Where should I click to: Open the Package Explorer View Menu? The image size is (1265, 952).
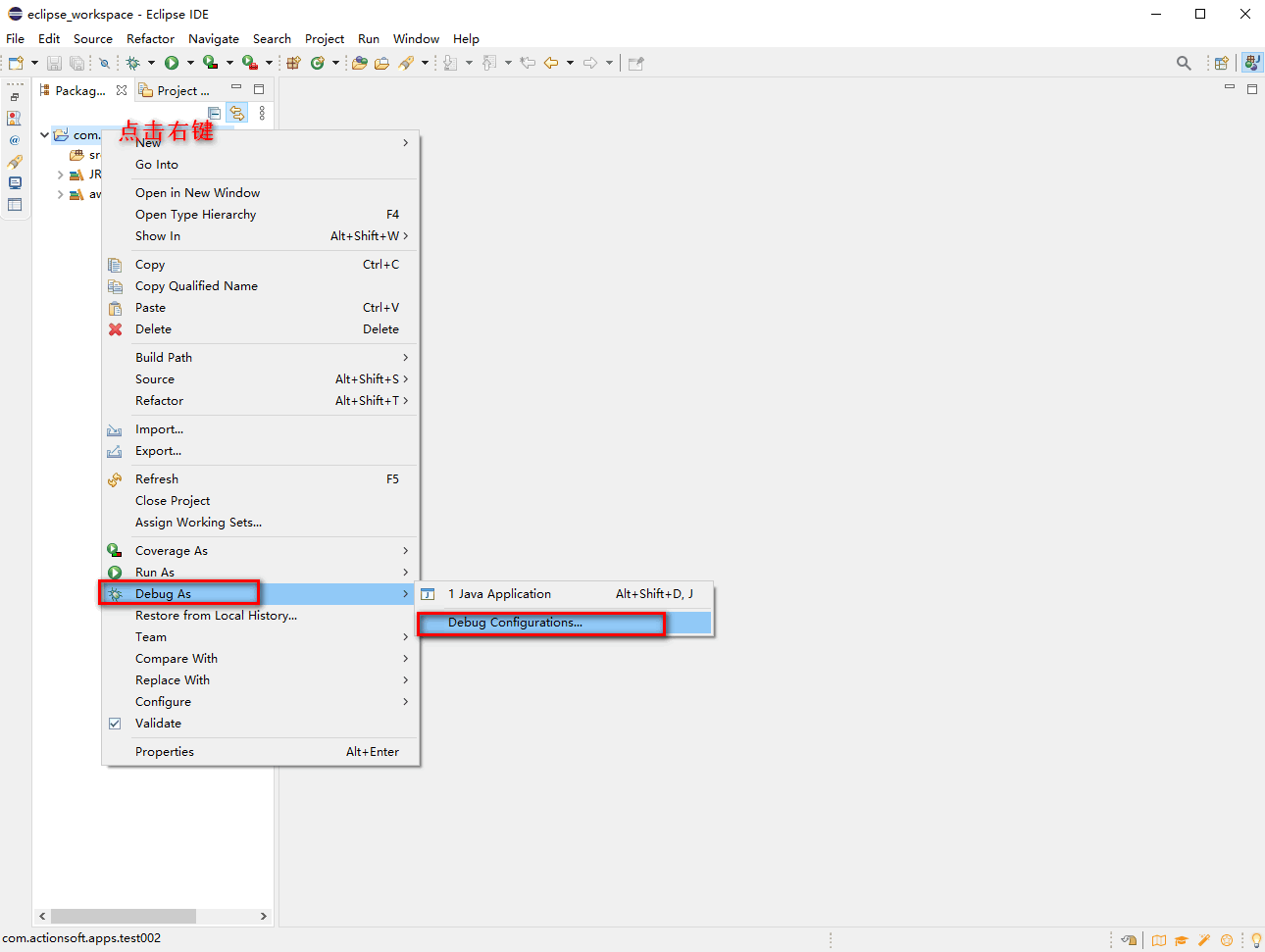point(262,114)
